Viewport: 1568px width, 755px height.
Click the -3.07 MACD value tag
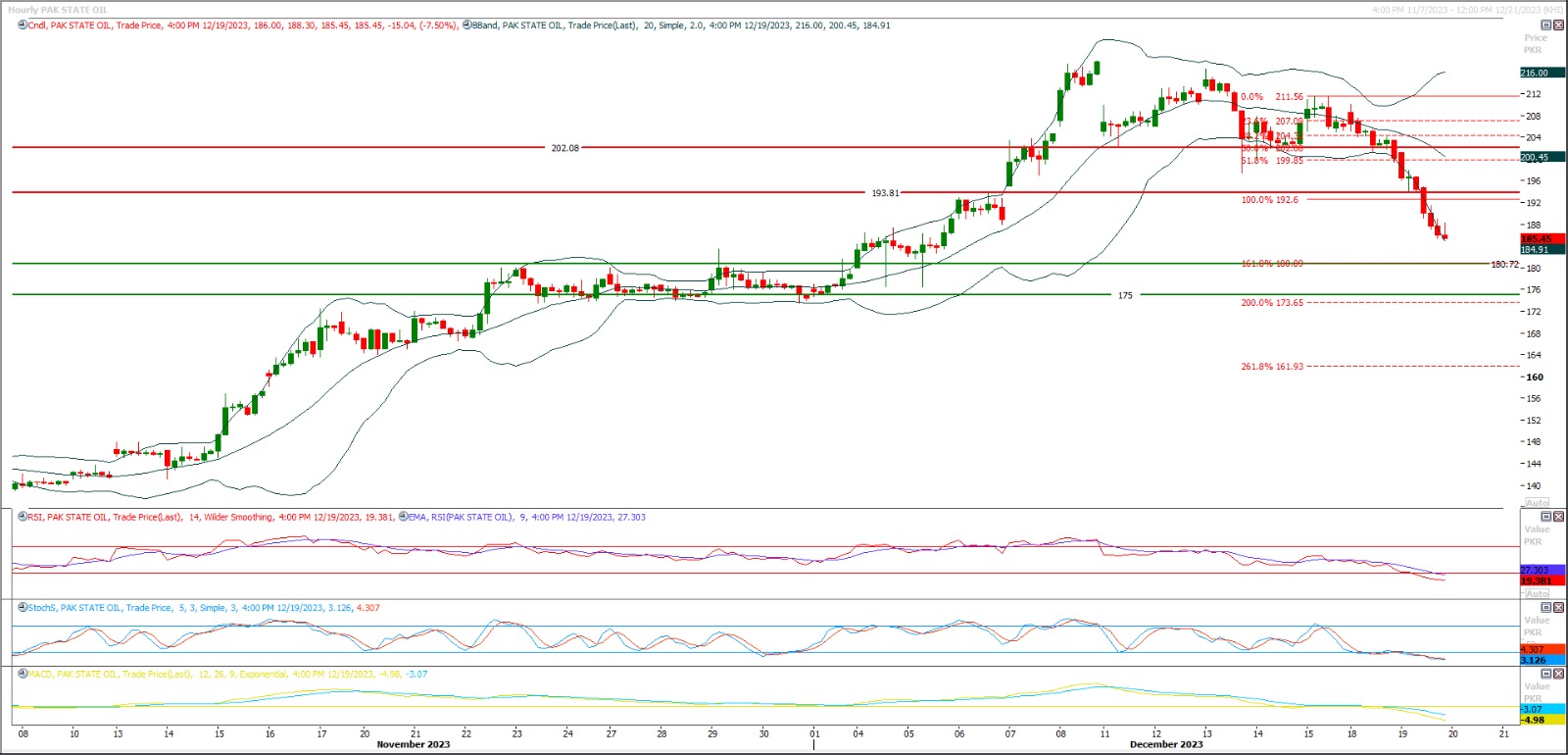coord(1542,709)
